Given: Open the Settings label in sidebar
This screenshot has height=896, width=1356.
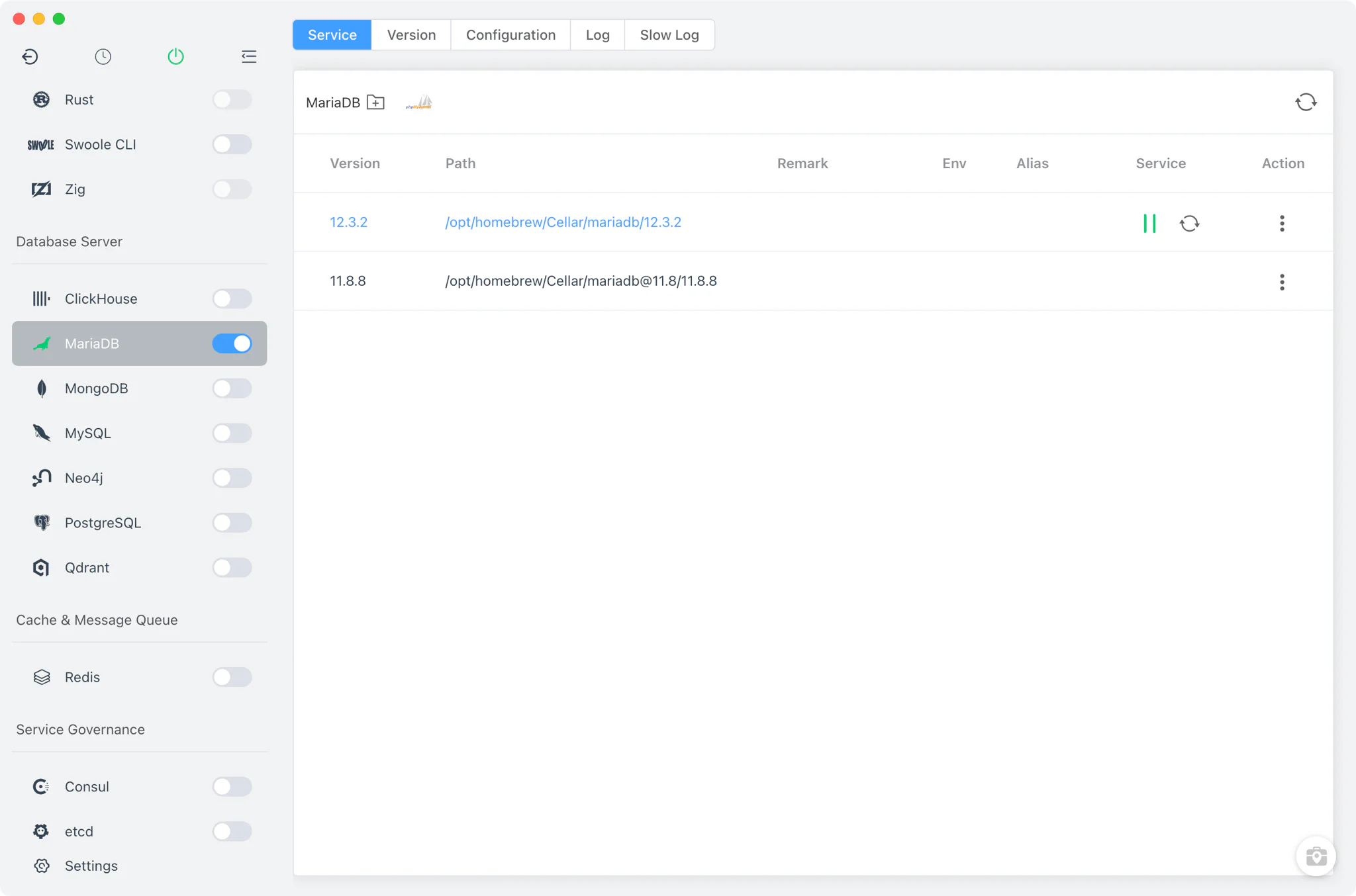Looking at the screenshot, I should tap(91, 866).
